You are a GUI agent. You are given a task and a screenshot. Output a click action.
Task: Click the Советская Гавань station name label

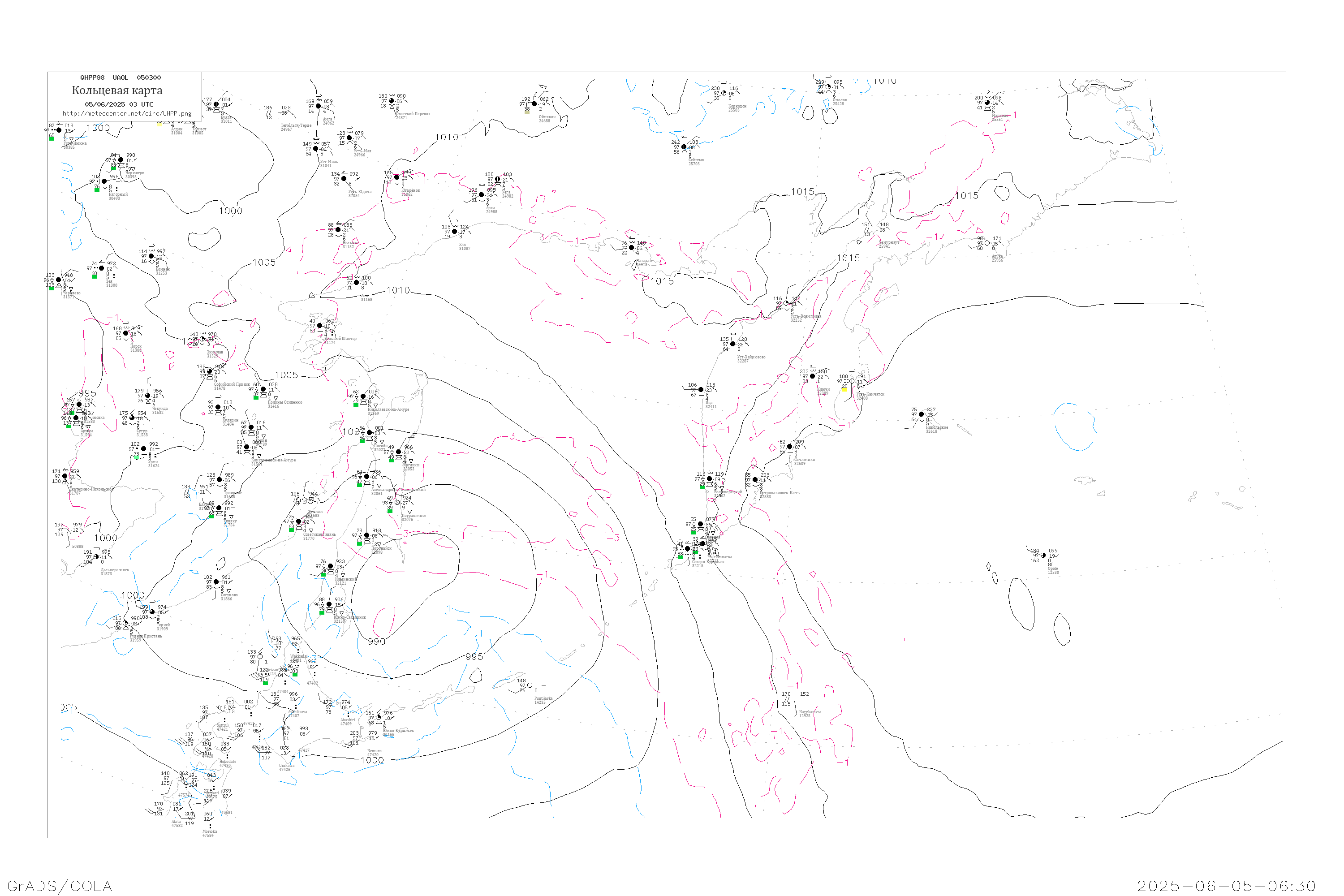click(319, 534)
